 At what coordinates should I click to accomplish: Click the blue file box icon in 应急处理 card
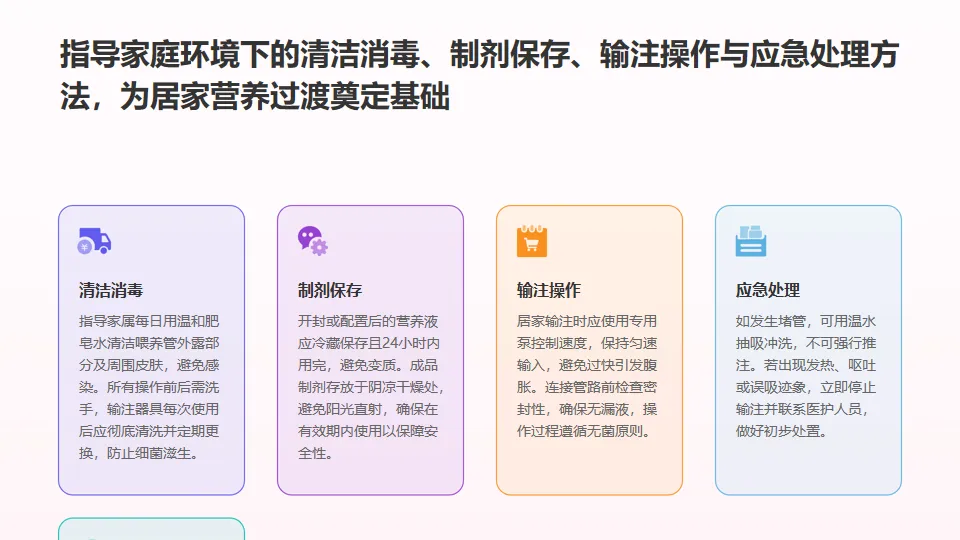point(751,241)
